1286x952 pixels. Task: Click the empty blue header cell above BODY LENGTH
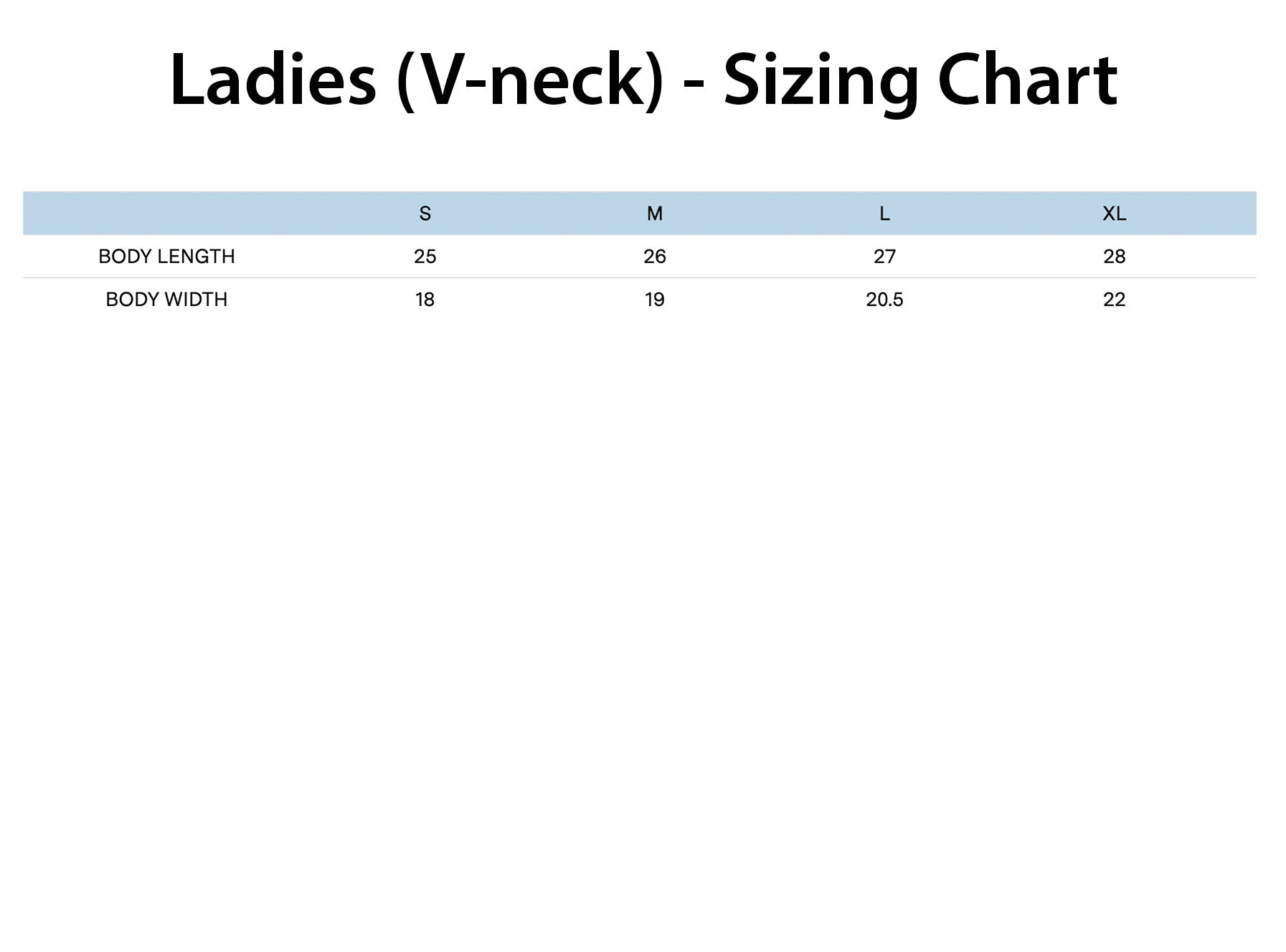click(x=166, y=214)
